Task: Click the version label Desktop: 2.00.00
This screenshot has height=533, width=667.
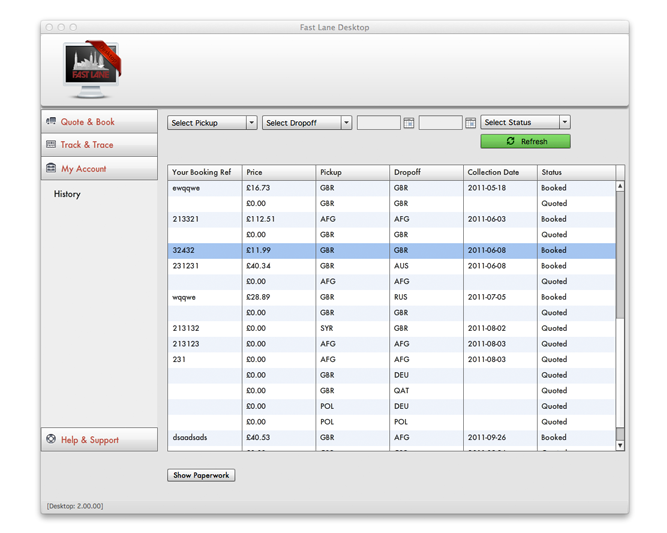Action: pos(75,506)
